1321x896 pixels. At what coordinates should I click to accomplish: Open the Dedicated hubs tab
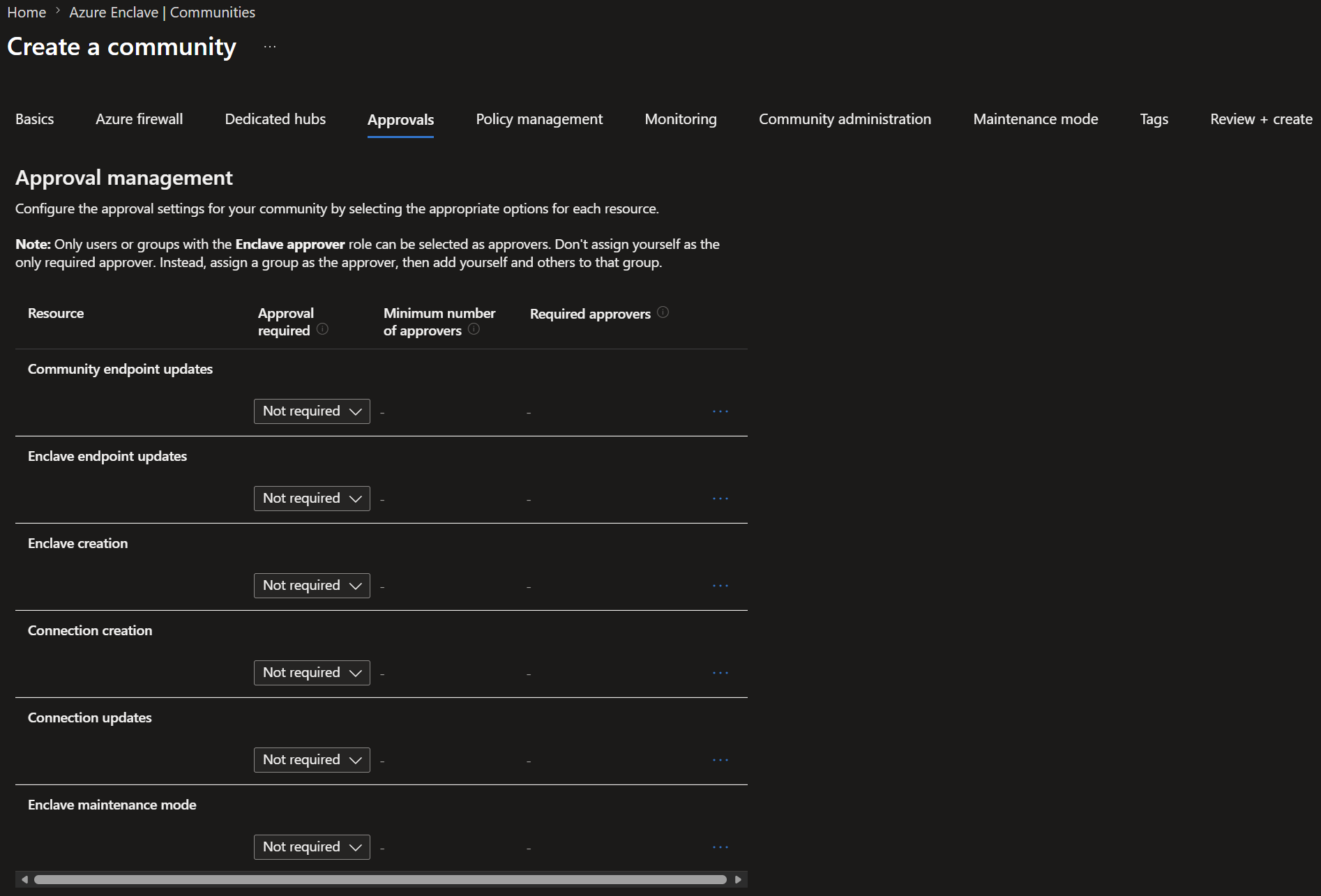point(275,119)
